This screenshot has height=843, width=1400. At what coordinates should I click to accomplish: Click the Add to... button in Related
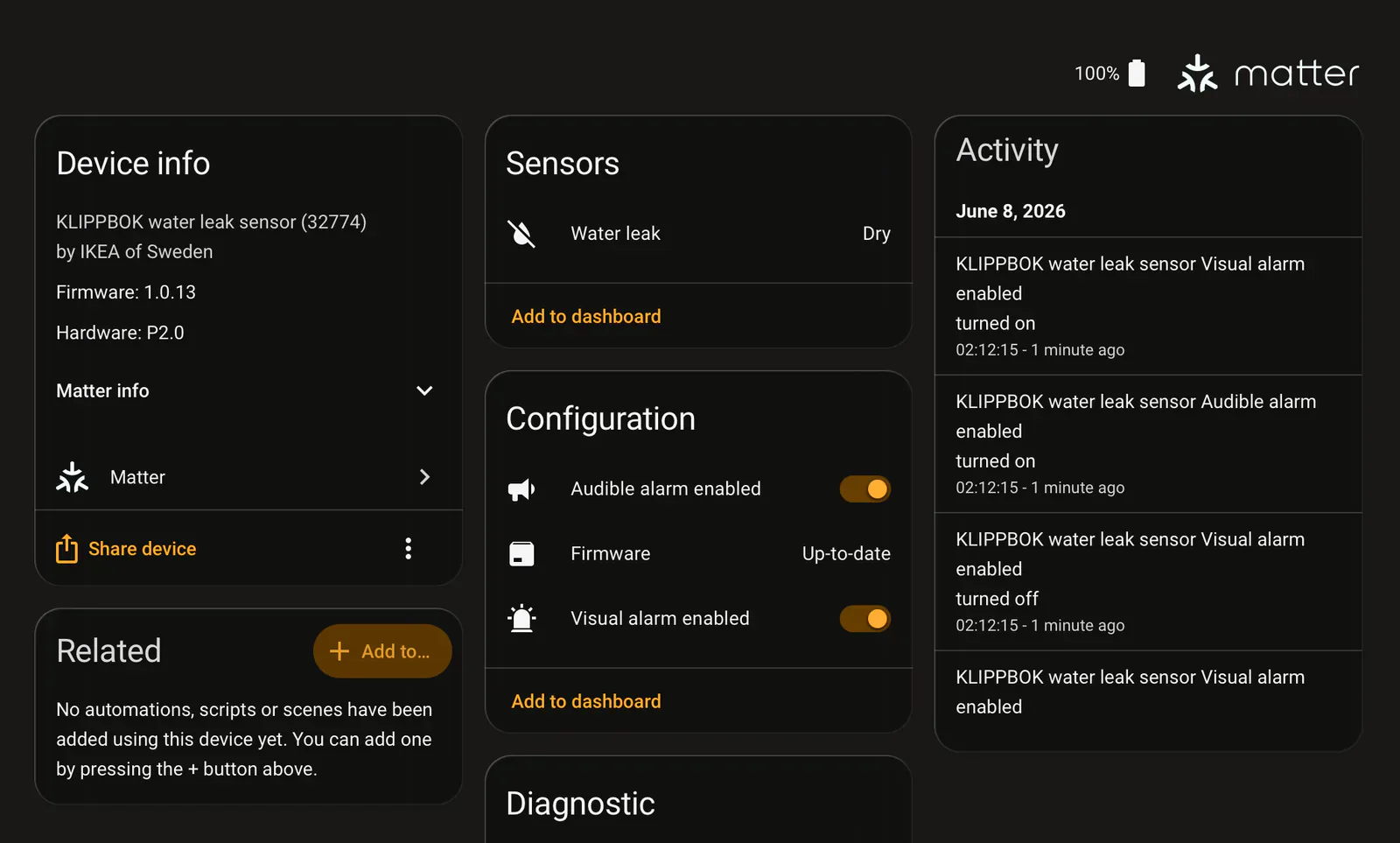382,651
